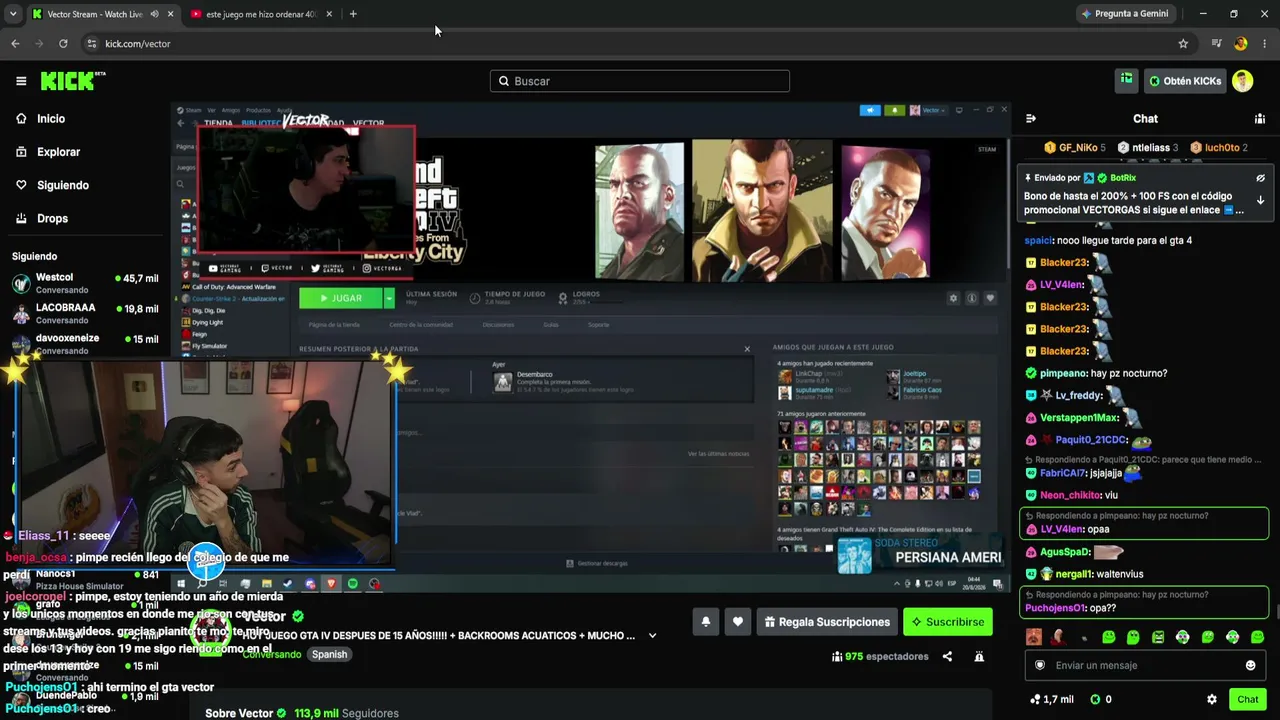Open chat settings gear

coord(1212,699)
